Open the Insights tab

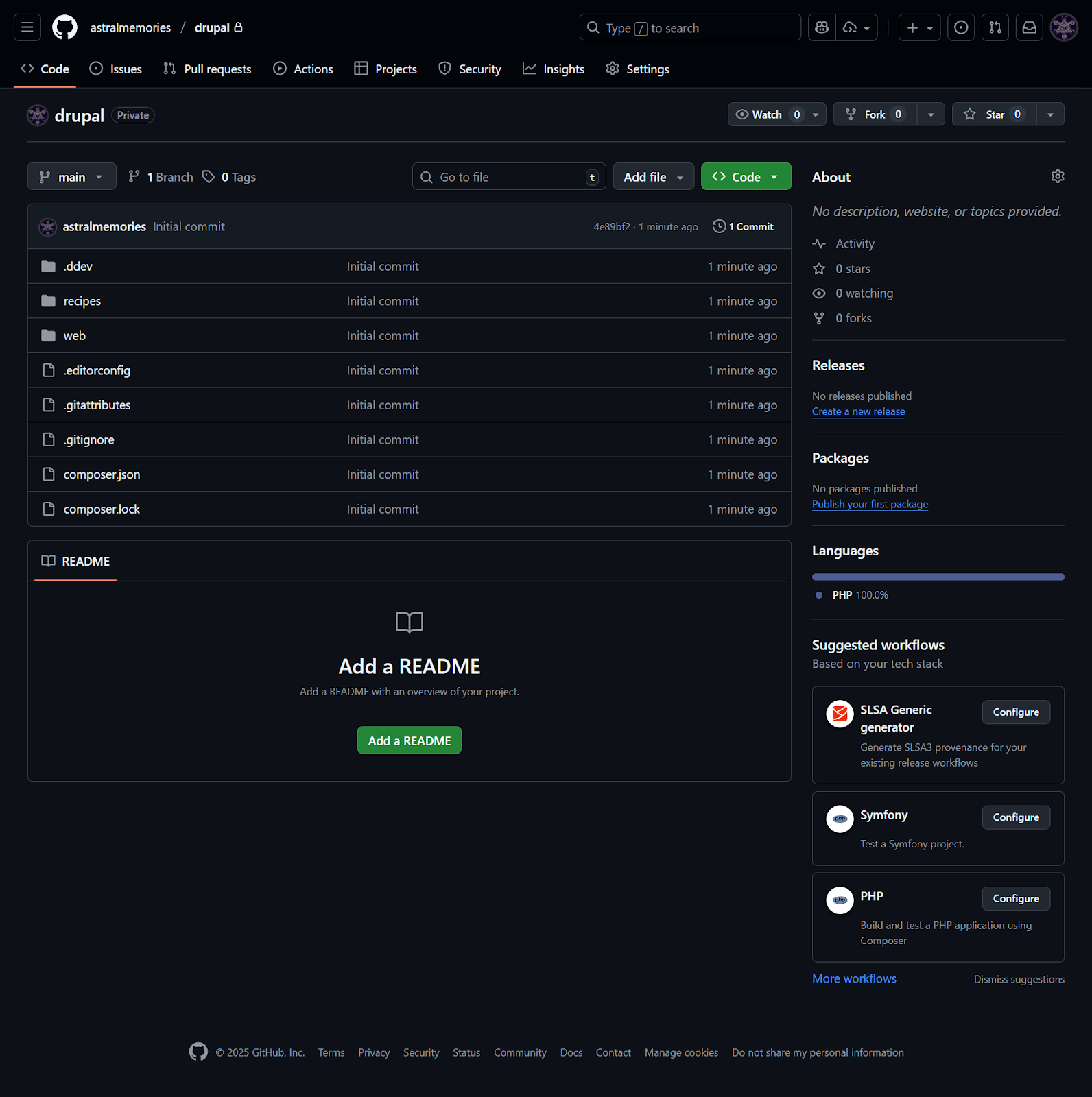point(554,69)
